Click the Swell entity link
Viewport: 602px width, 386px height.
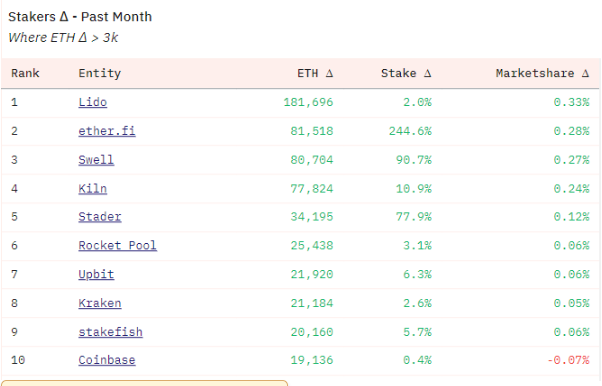tap(96, 160)
